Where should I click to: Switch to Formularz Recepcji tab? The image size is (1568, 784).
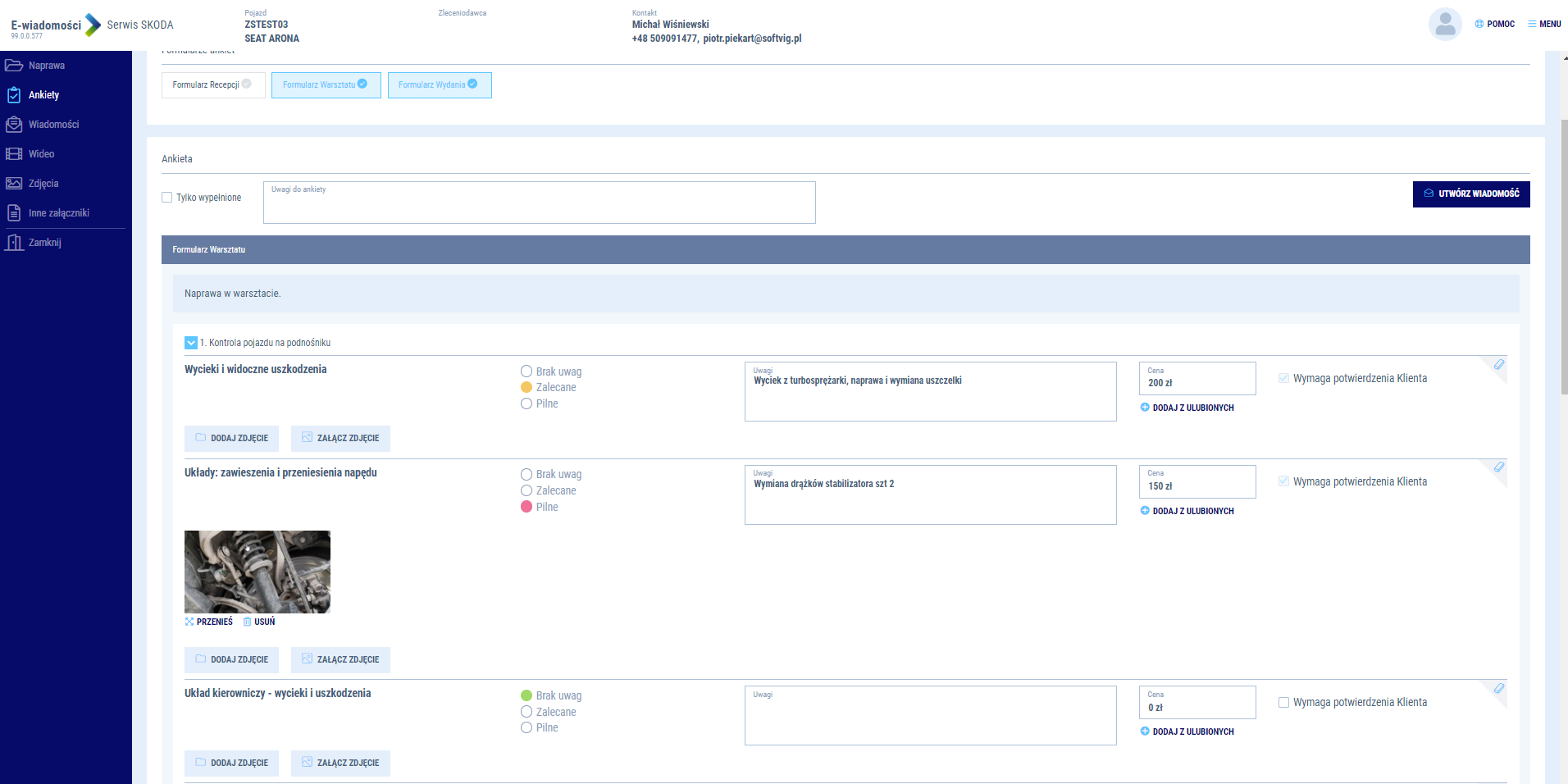(212, 85)
